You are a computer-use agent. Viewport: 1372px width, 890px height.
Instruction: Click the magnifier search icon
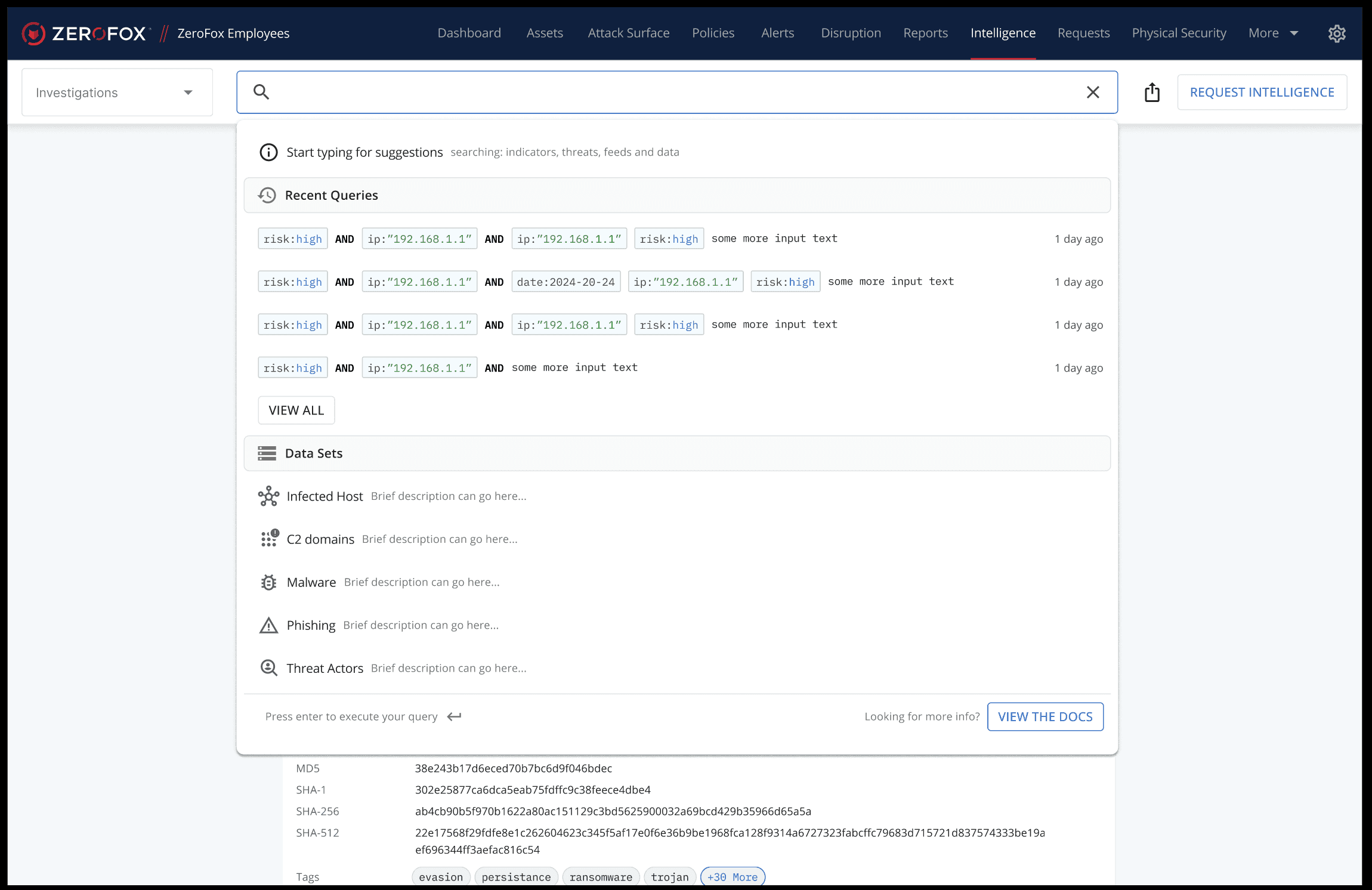pos(261,92)
